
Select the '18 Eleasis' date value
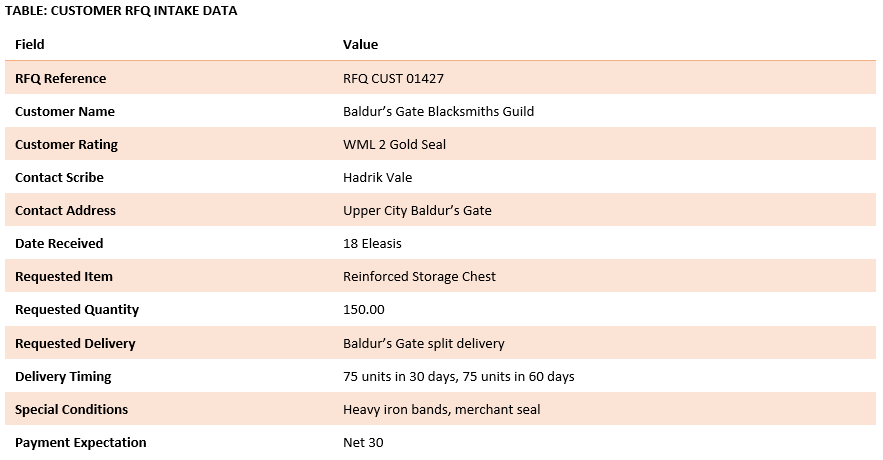click(373, 243)
